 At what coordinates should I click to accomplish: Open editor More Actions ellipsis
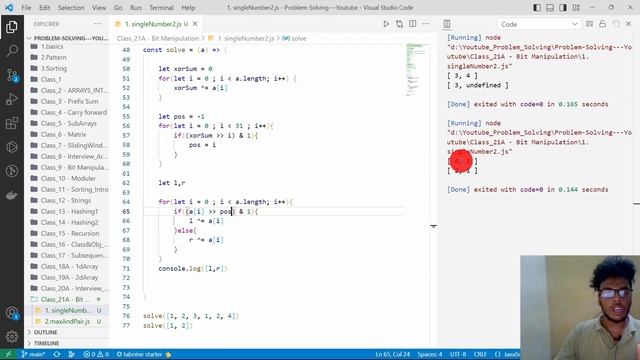click(426, 24)
